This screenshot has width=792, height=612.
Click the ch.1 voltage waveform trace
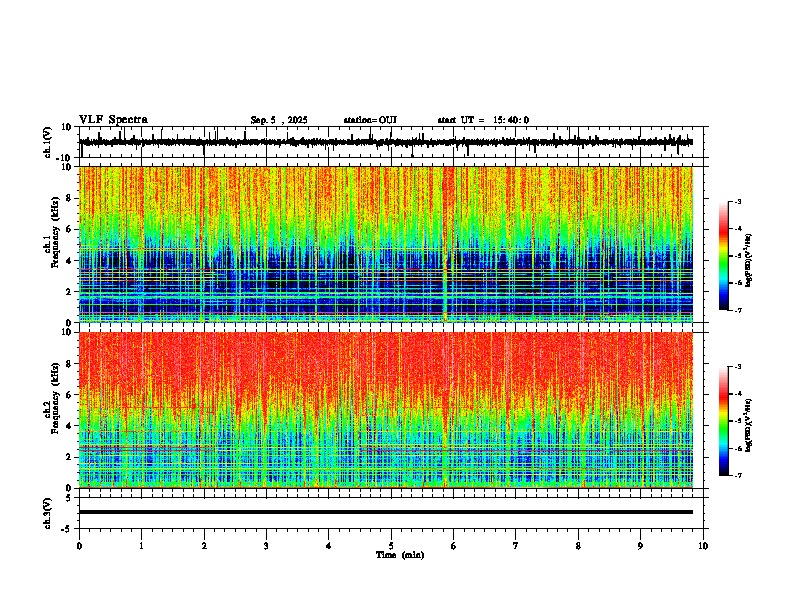pos(386,142)
